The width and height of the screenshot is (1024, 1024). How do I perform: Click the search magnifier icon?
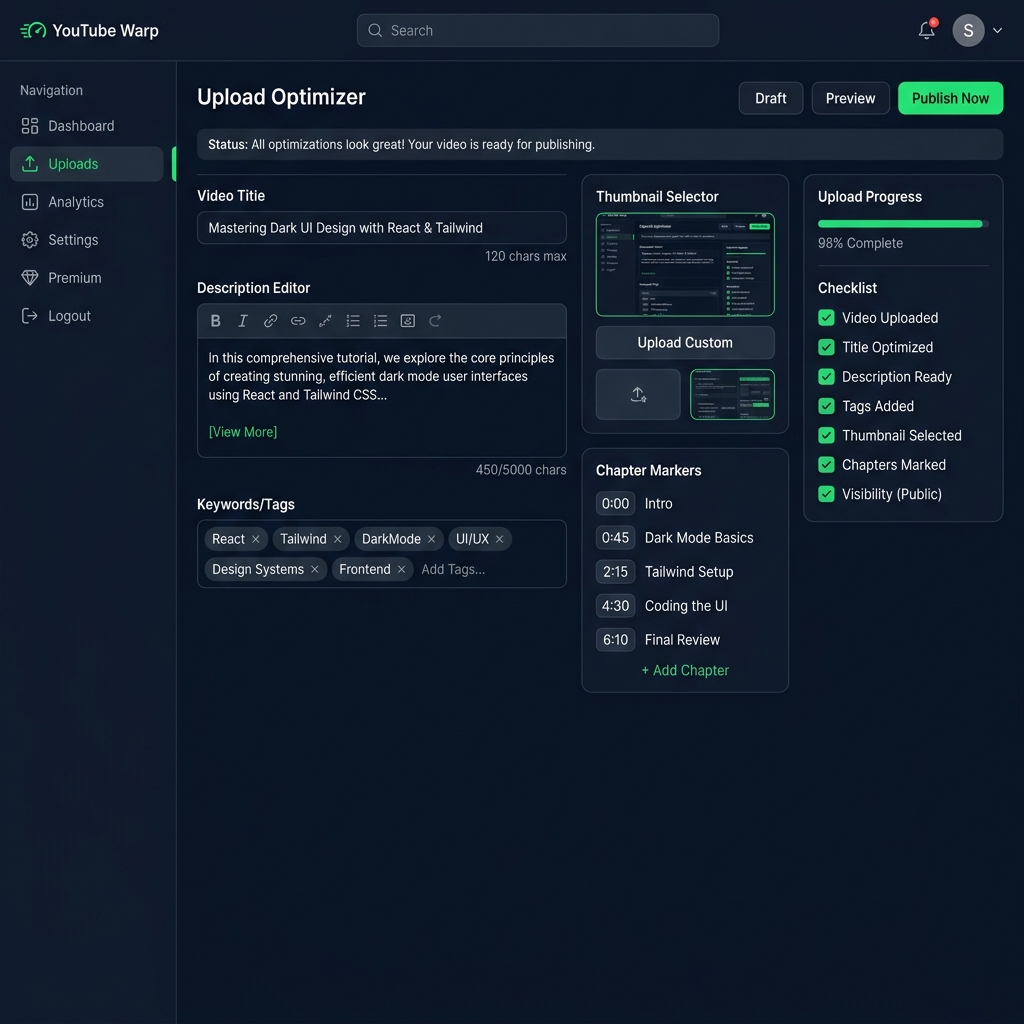point(375,31)
